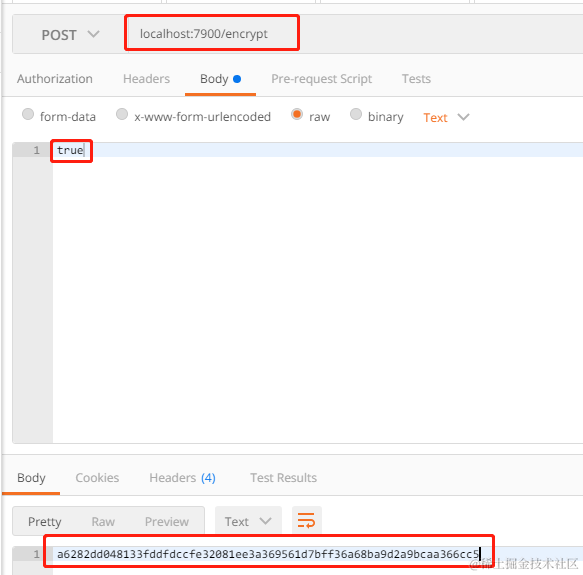Open the Test Results tab
The height and width of the screenshot is (575, 583).
click(x=283, y=478)
